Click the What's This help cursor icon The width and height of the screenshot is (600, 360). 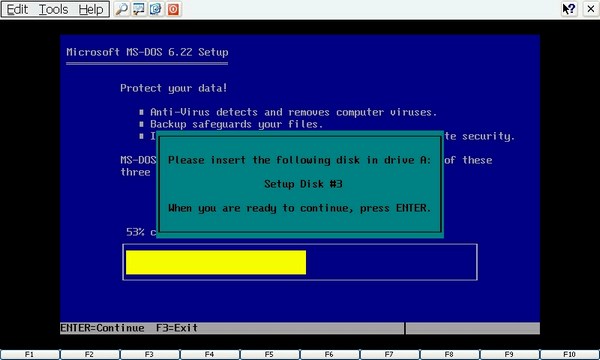(x=569, y=9)
